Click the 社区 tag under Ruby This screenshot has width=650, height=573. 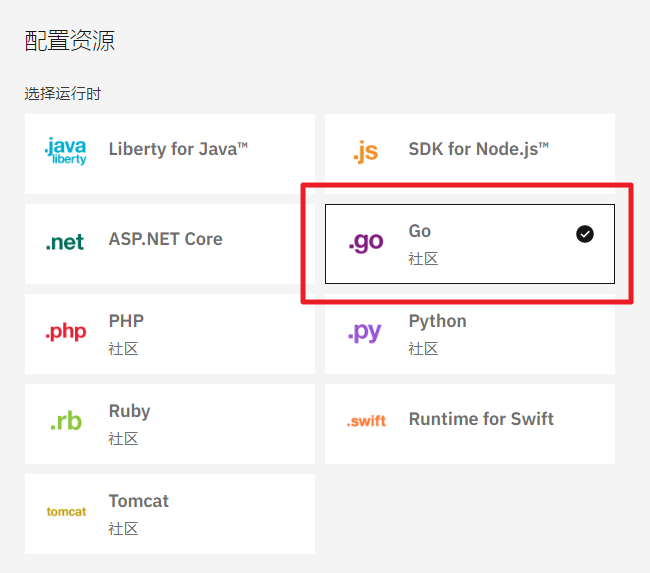pos(123,439)
